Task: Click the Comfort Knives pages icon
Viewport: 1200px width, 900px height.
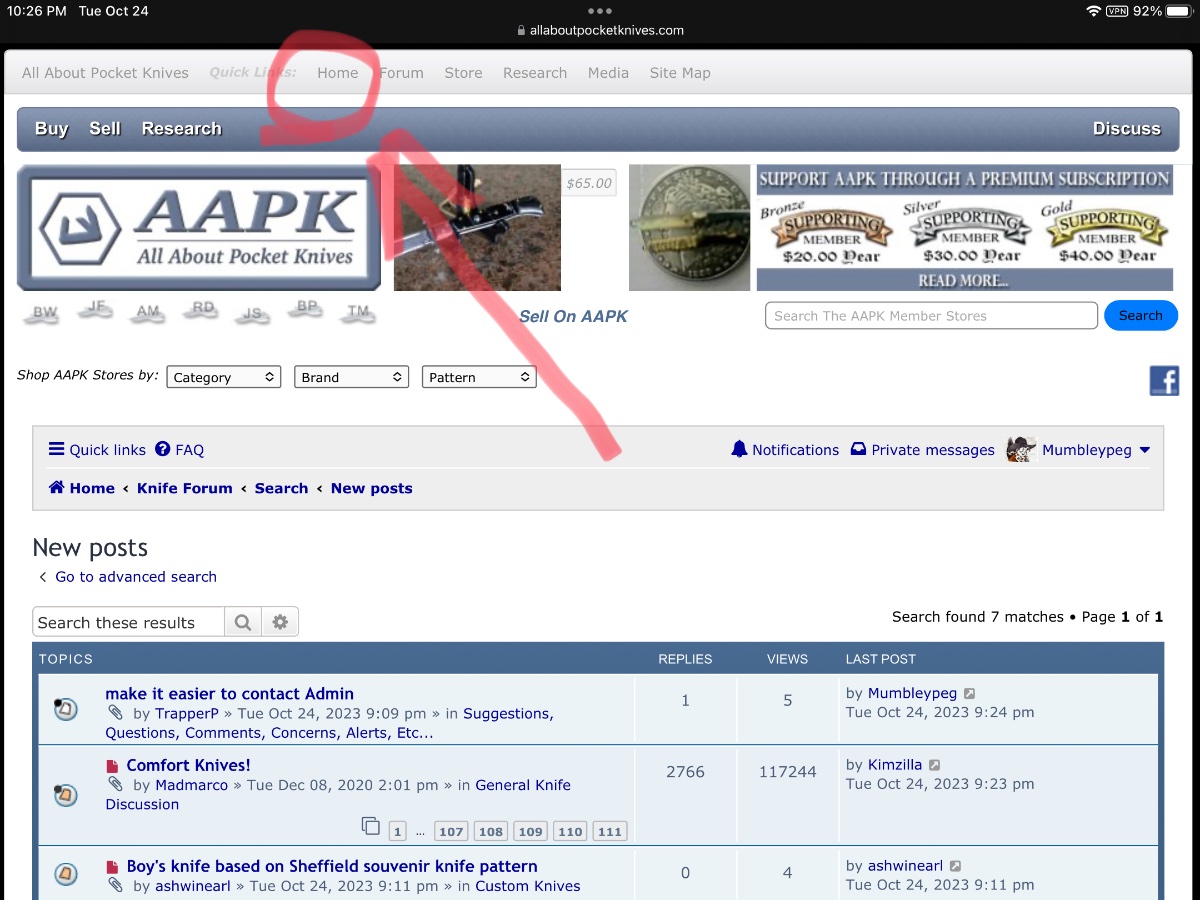Action: (x=370, y=826)
